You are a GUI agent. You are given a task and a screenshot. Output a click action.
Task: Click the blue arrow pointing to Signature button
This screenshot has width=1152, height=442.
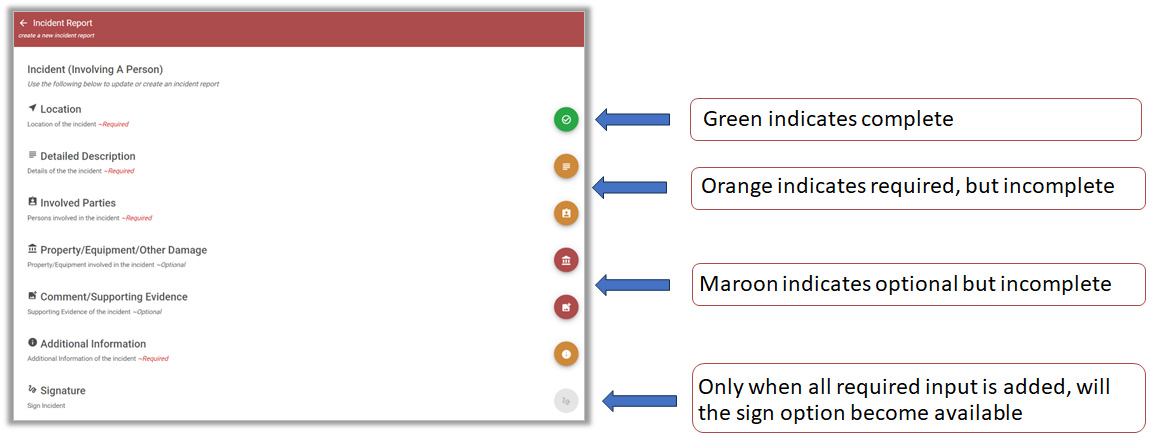pos(636,401)
